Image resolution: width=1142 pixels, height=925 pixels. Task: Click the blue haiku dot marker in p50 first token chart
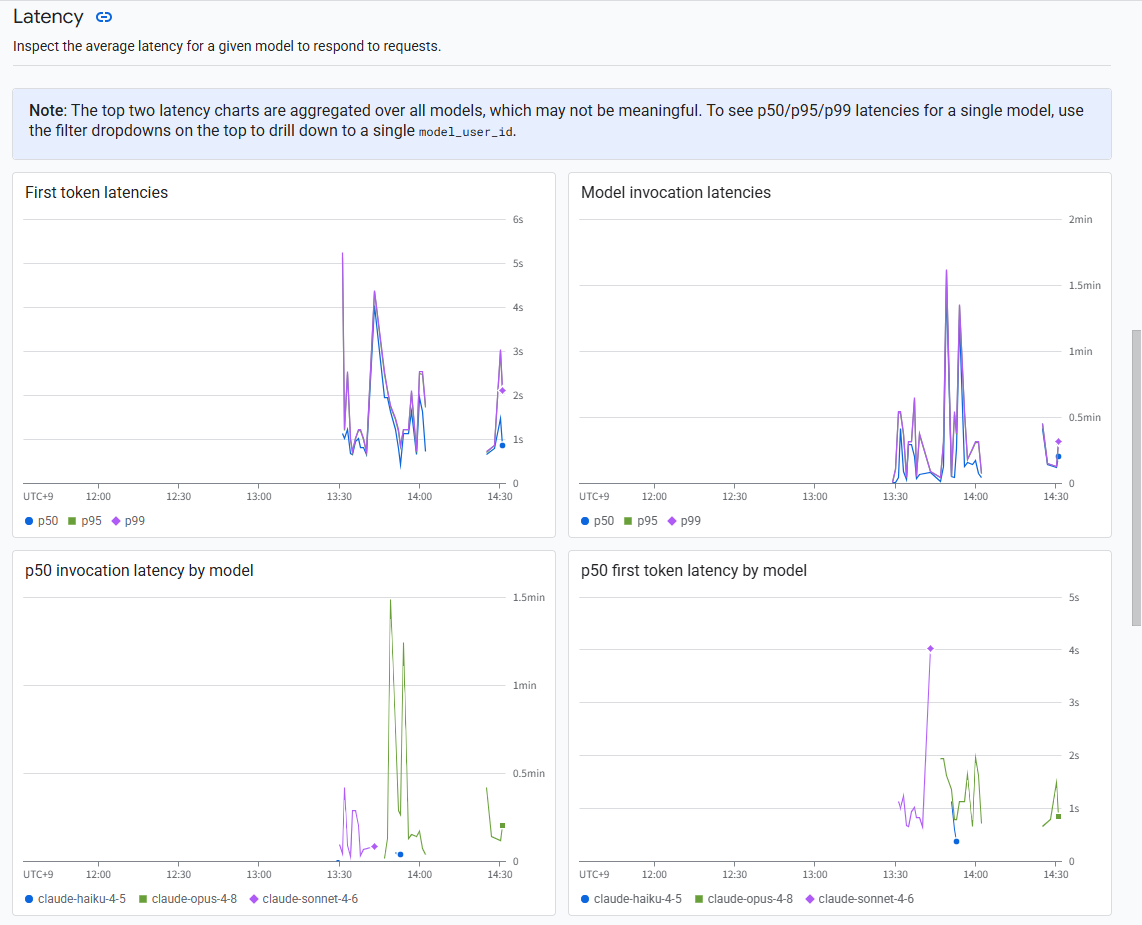(x=956, y=841)
